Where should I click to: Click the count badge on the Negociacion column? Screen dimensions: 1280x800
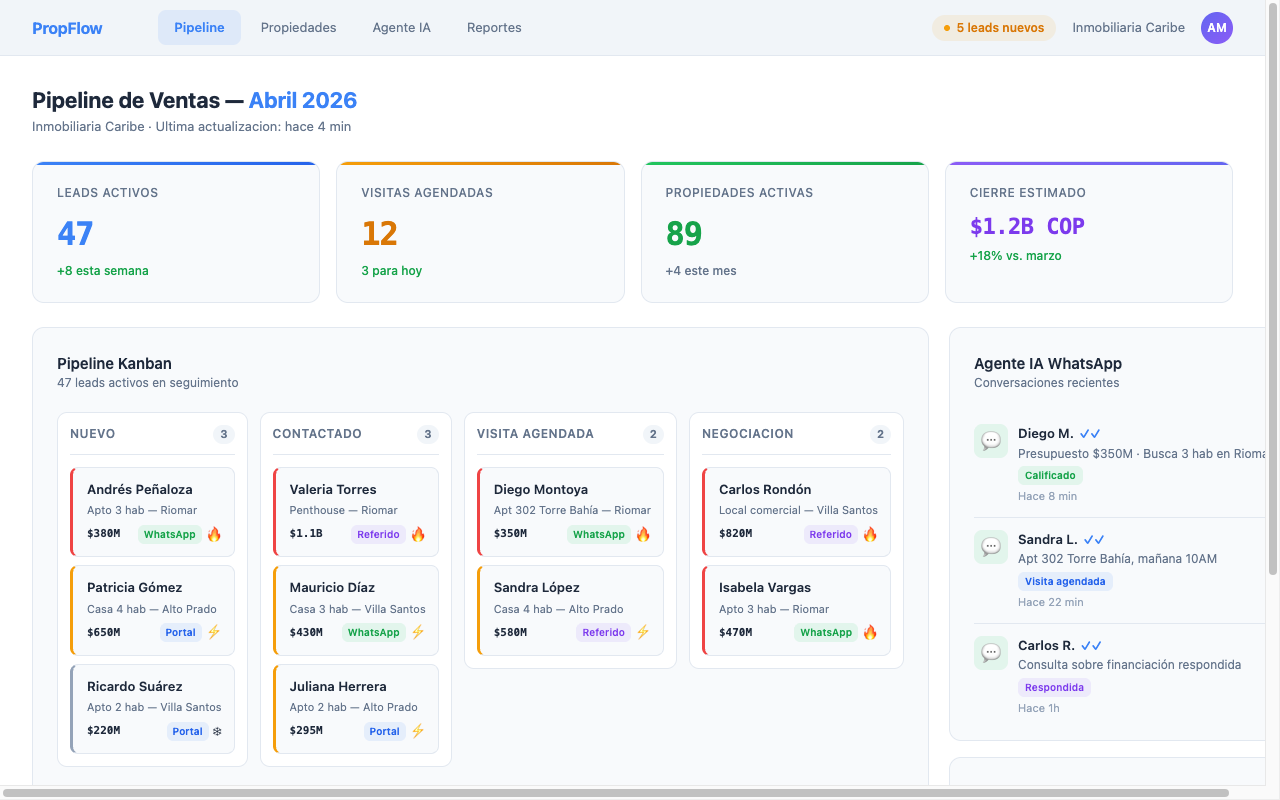[880, 434]
